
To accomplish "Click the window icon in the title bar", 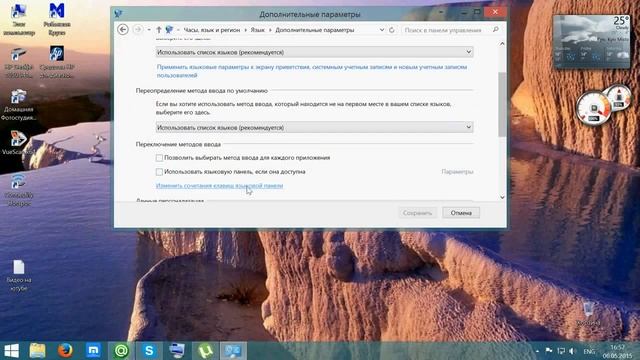I will [x=118, y=14].
